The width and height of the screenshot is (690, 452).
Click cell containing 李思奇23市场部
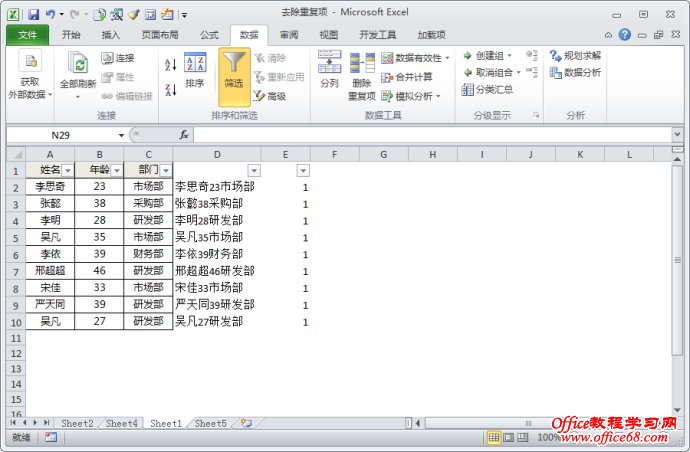217,187
